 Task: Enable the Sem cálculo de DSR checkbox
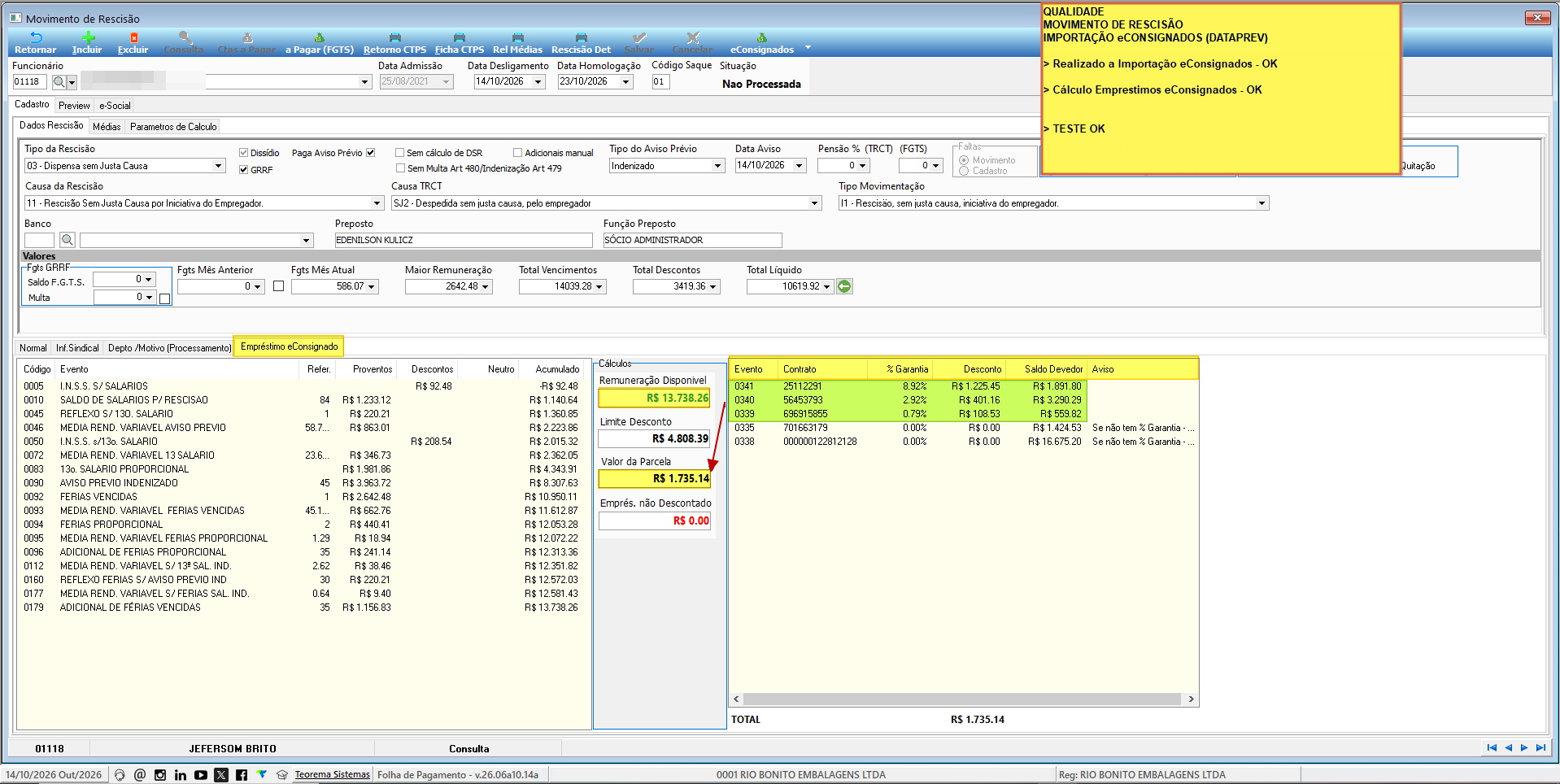pyautogui.click(x=400, y=153)
